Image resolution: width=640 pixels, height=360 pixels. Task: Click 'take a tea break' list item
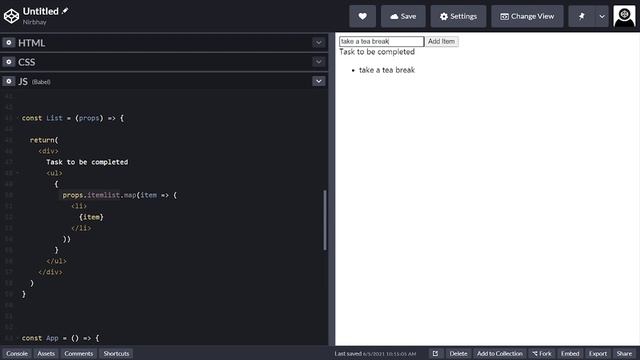click(387, 70)
